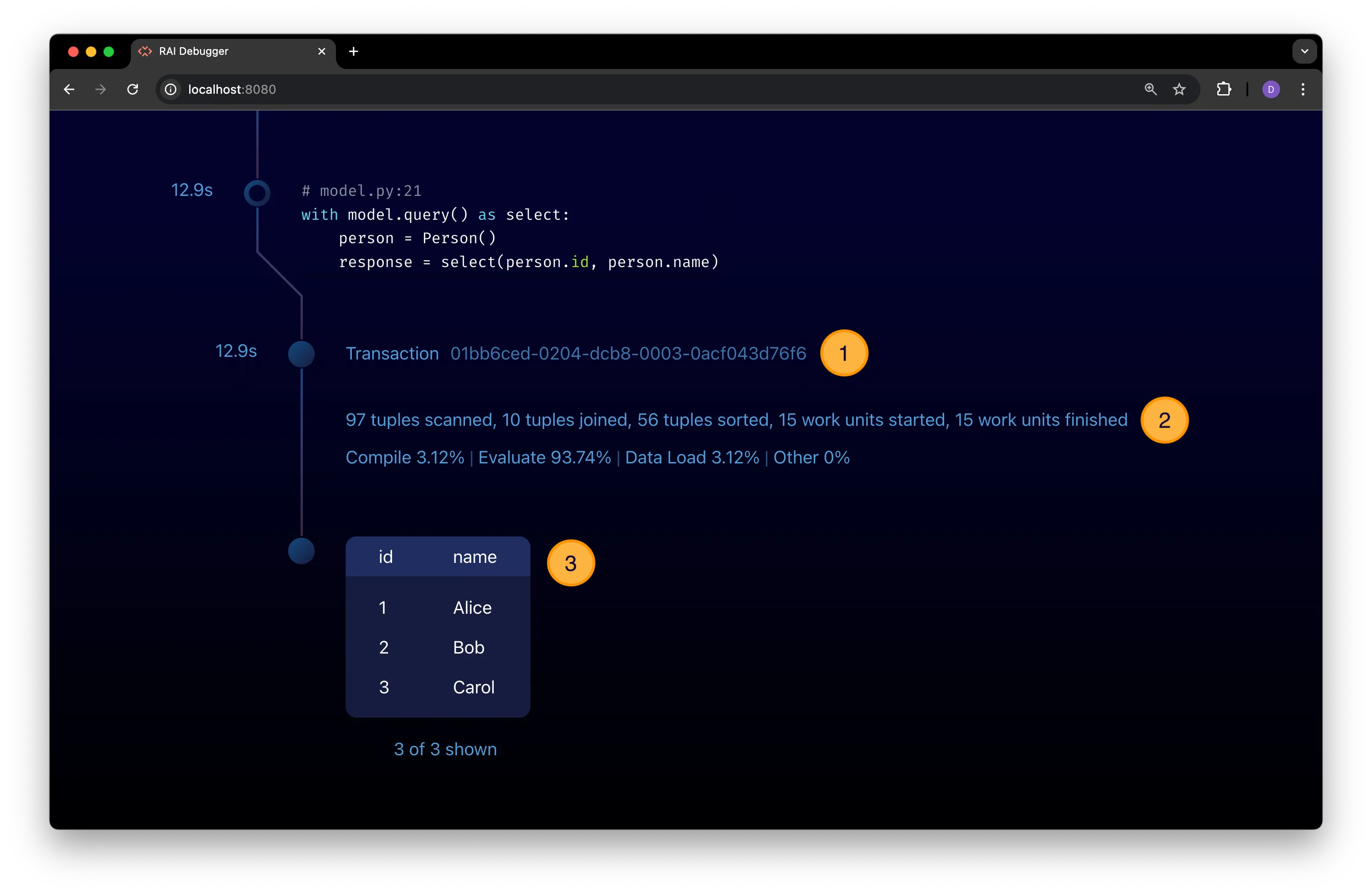
Task: Reload the localhost page
Action: (133, 89)
